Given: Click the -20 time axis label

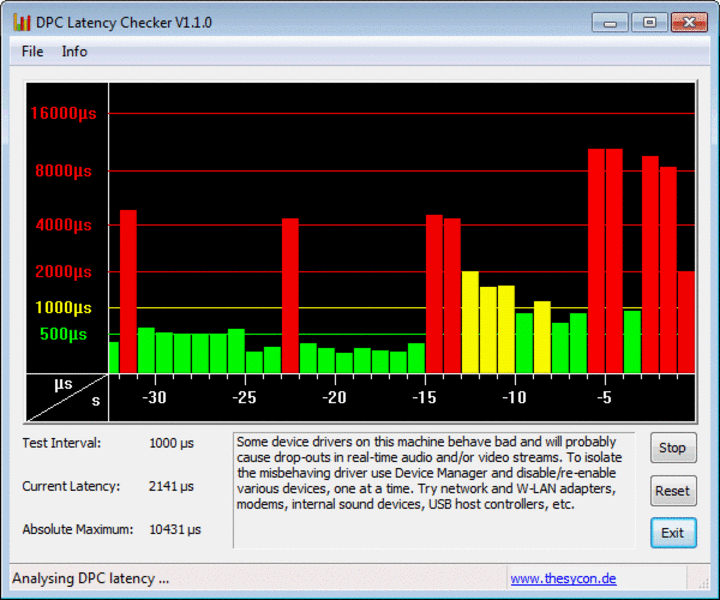Looking at the screenshot, I should 334,398.
